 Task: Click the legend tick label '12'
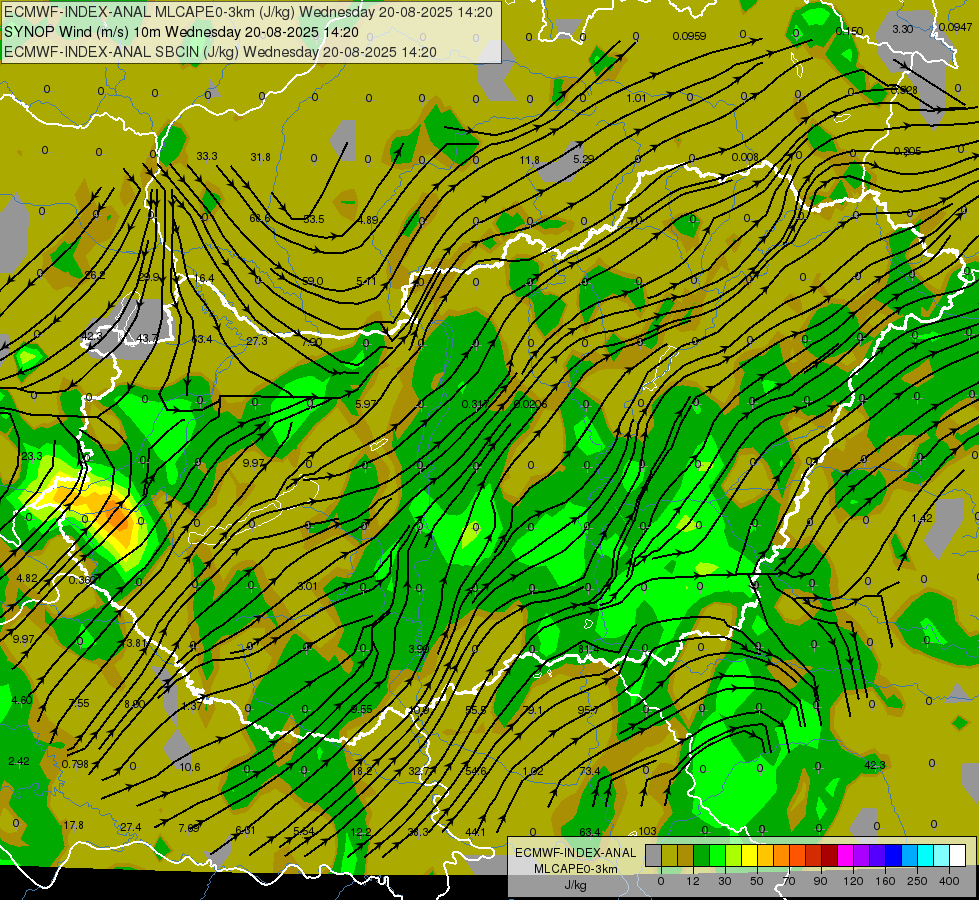[x=693, y=881]
